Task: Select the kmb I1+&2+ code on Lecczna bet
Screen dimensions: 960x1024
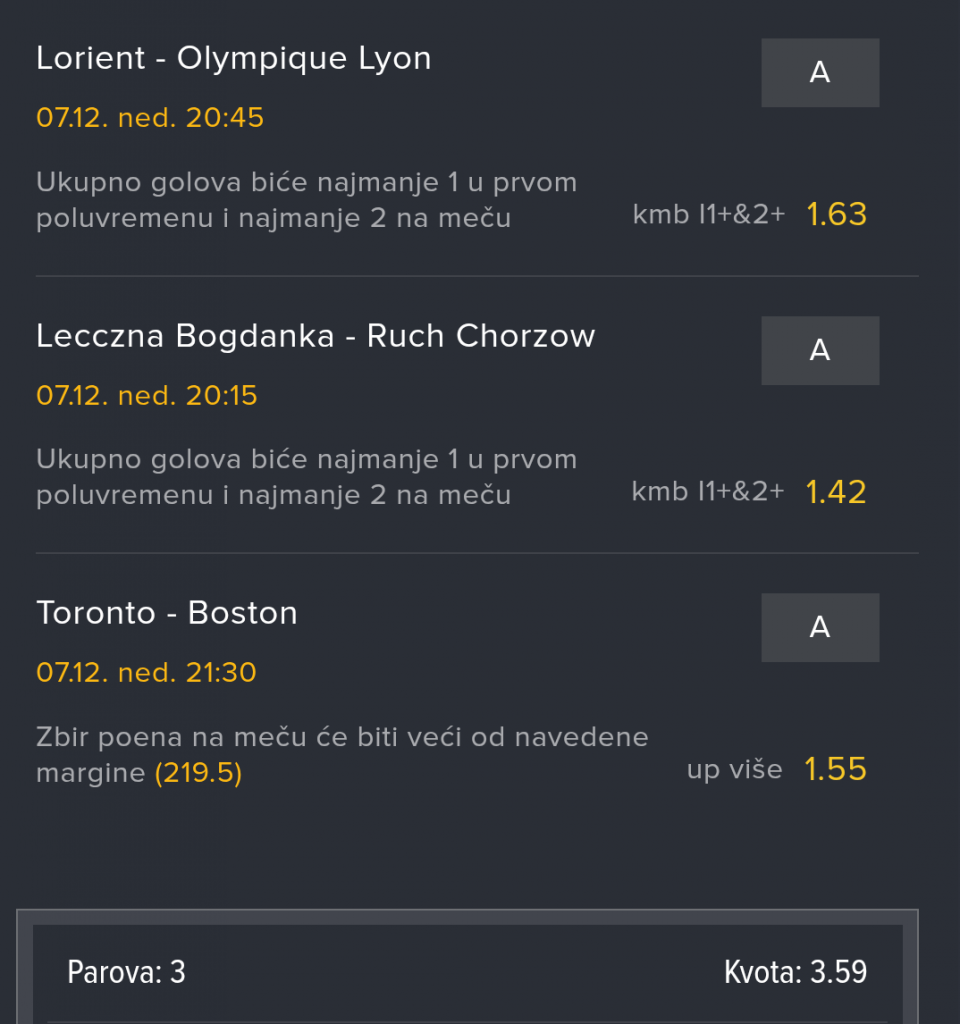Action: coord(708,492)
